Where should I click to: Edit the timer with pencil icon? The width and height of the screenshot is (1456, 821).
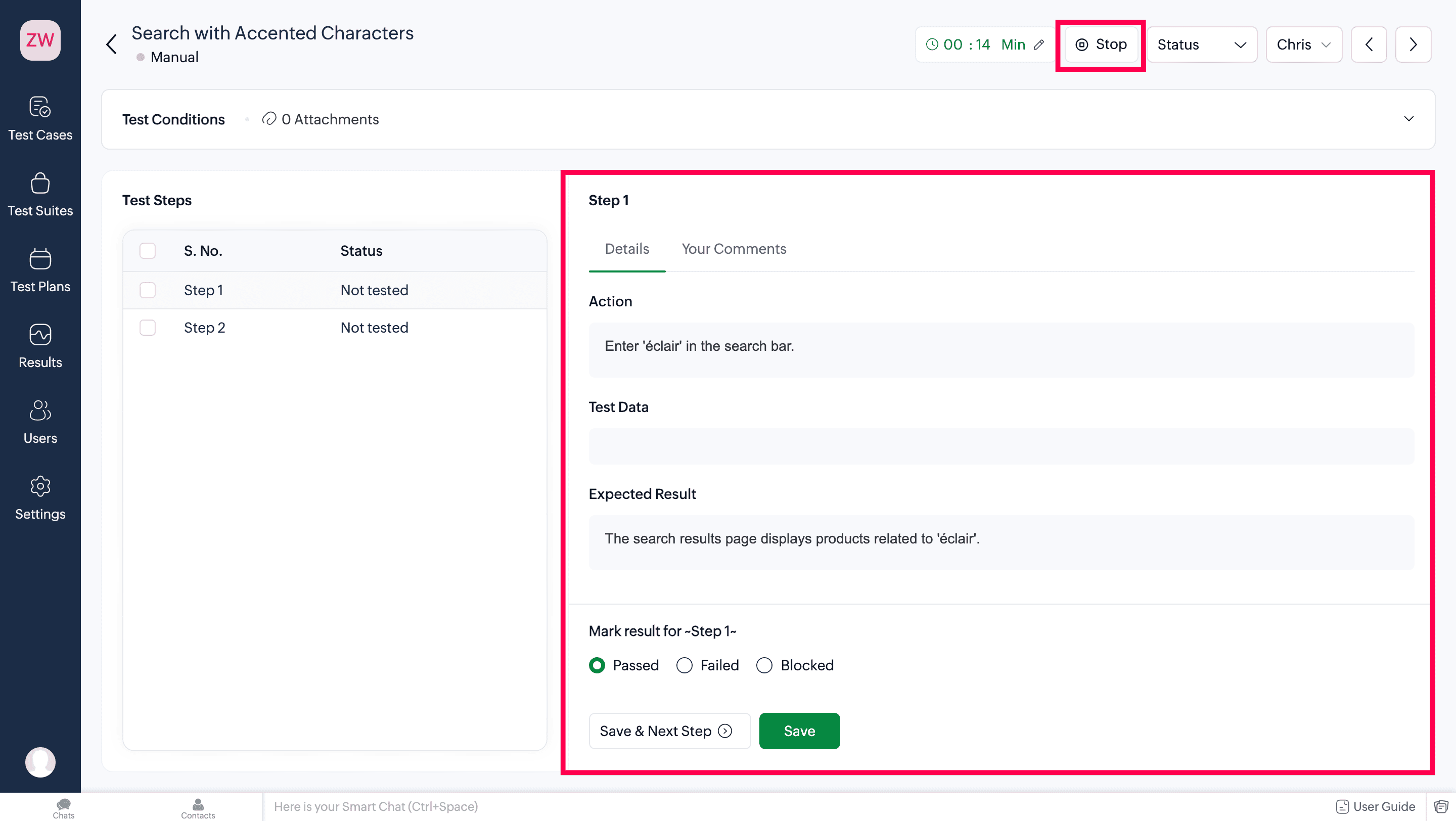pyautogui.click(x=1039, y=44)
